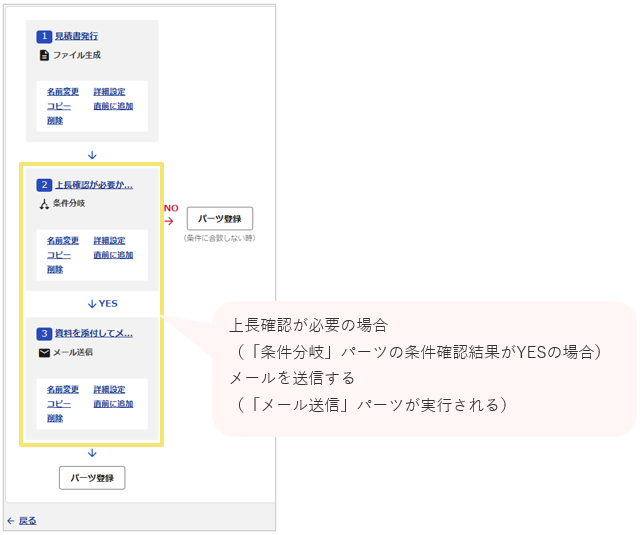This screenshot has height=535, width=640.
Task: Open the 資料を添付してメ step 3 link
Action: 94,334
